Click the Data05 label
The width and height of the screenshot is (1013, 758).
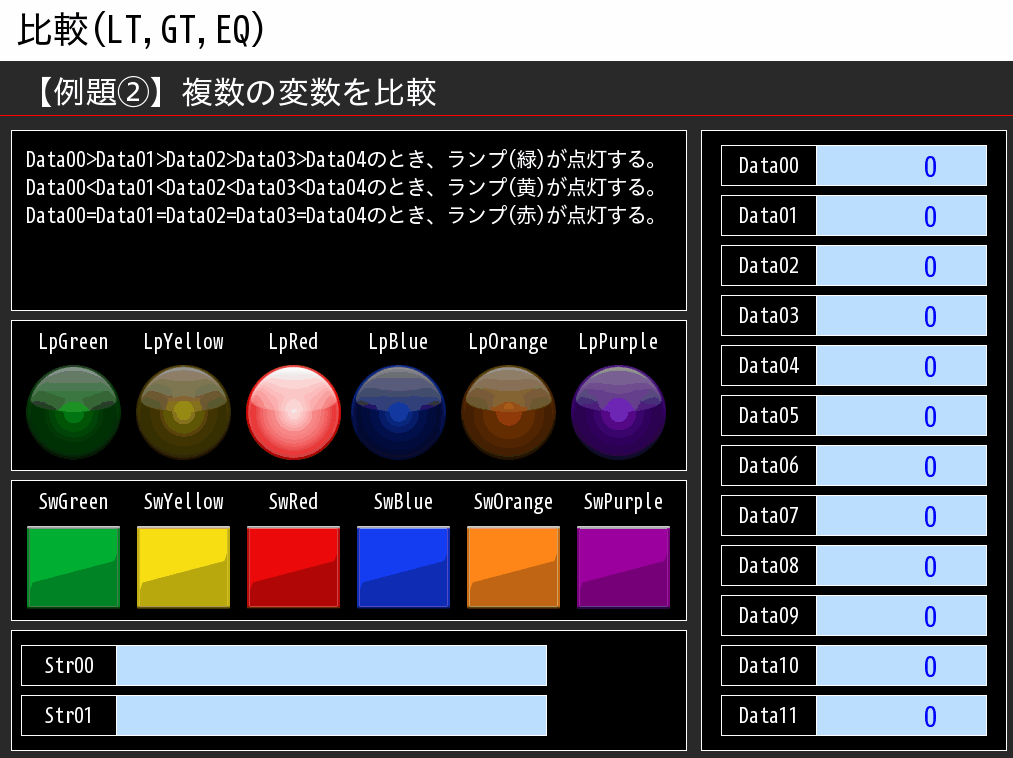[769, 416]
